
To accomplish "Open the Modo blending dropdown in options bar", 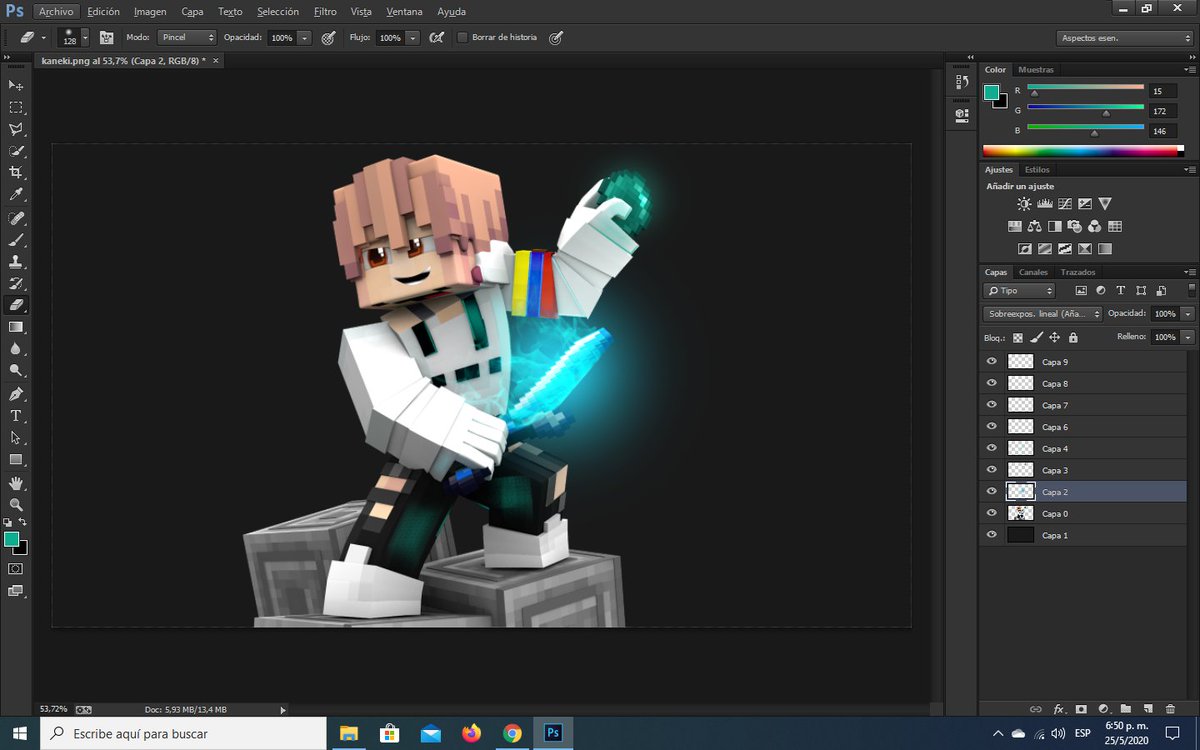I will pyautogui.click(x=185, y=38).
